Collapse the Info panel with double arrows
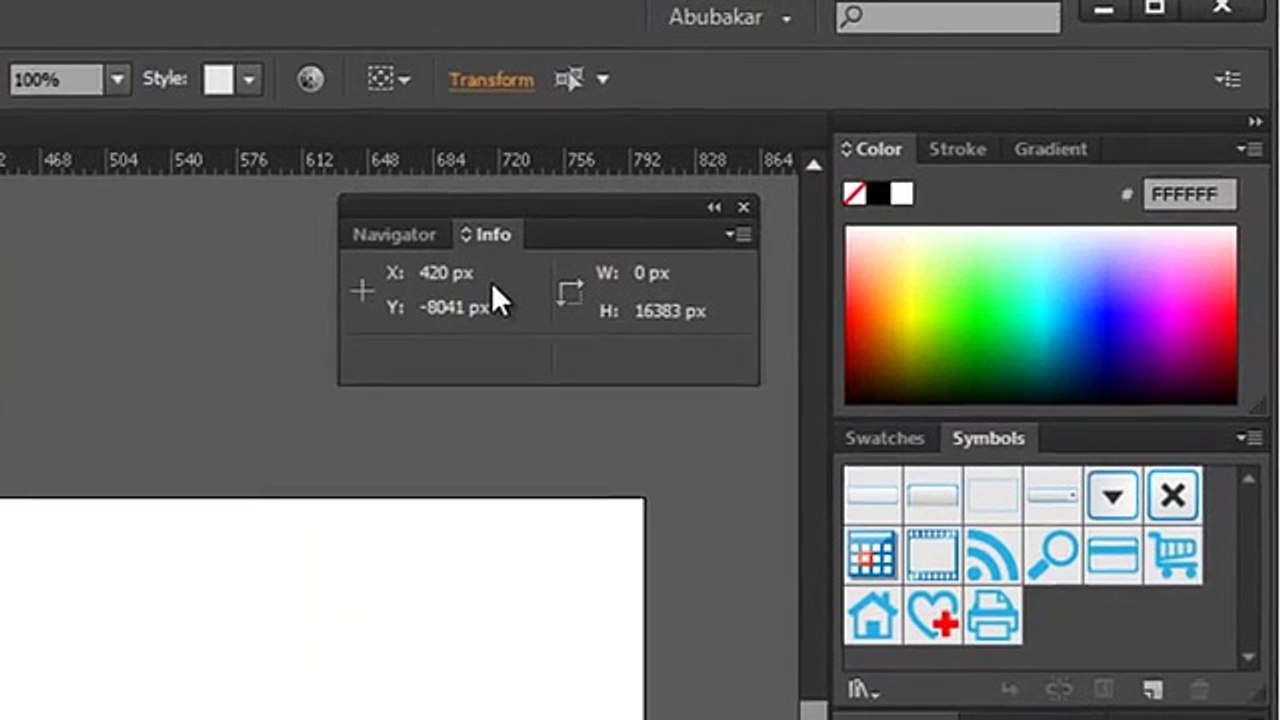 (714, 207)
